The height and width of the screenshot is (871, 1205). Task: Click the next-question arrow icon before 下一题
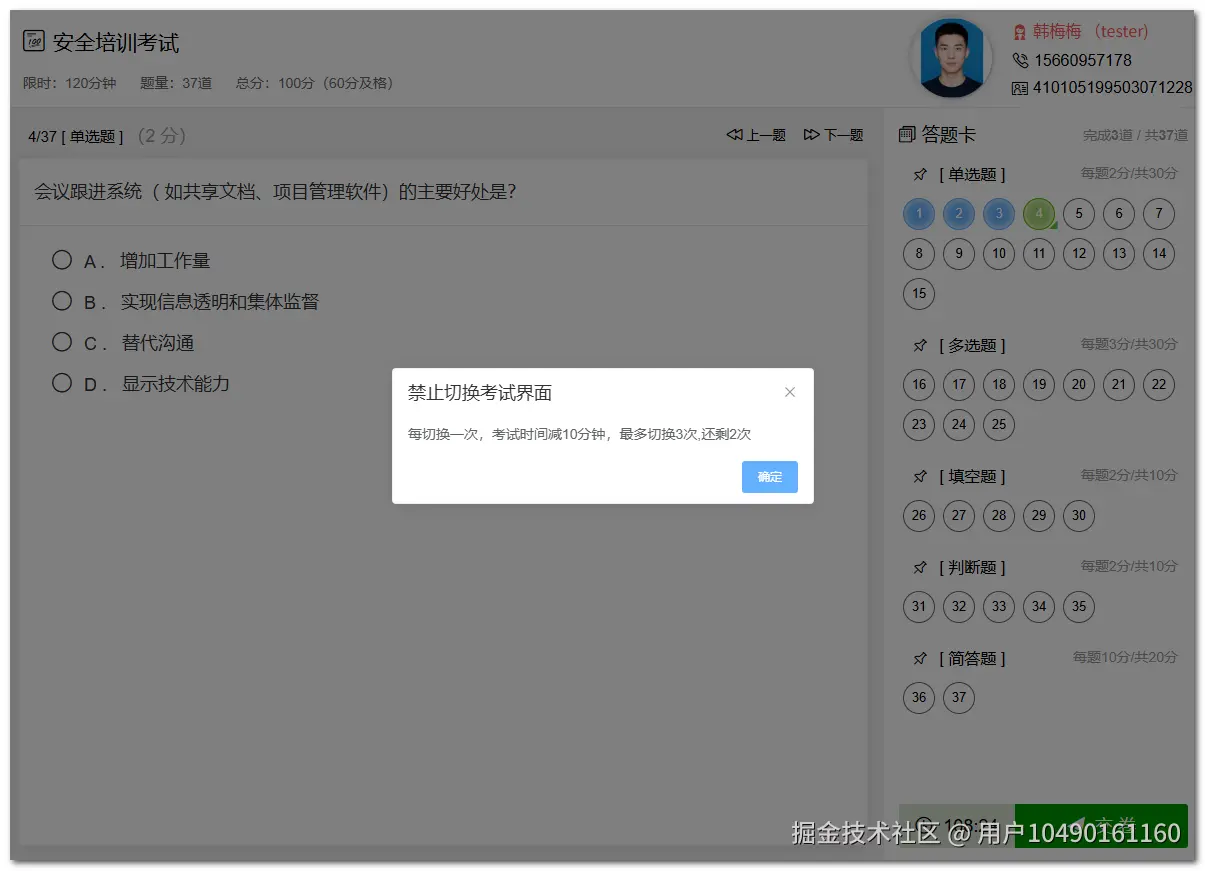(x=812, y=135)
